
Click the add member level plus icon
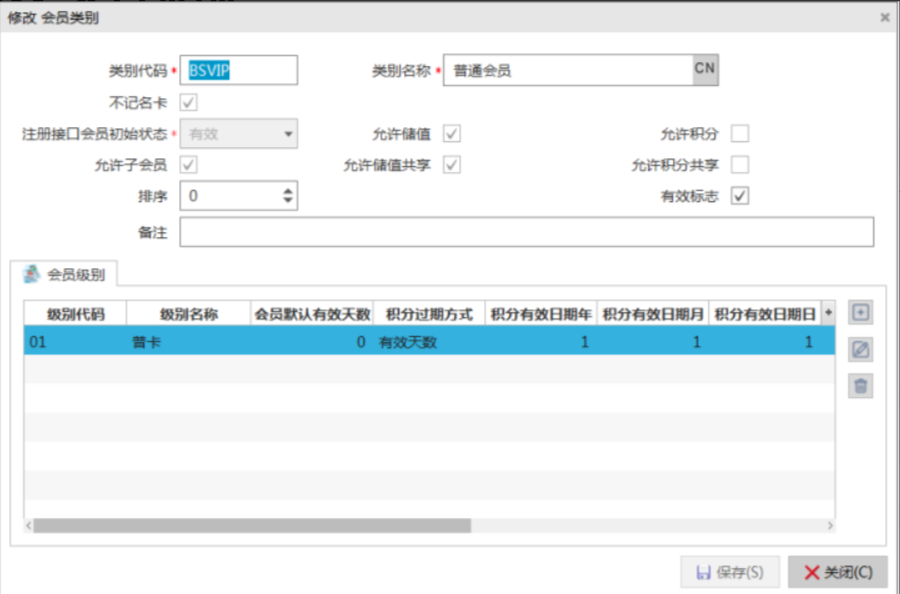click(860, 313)
